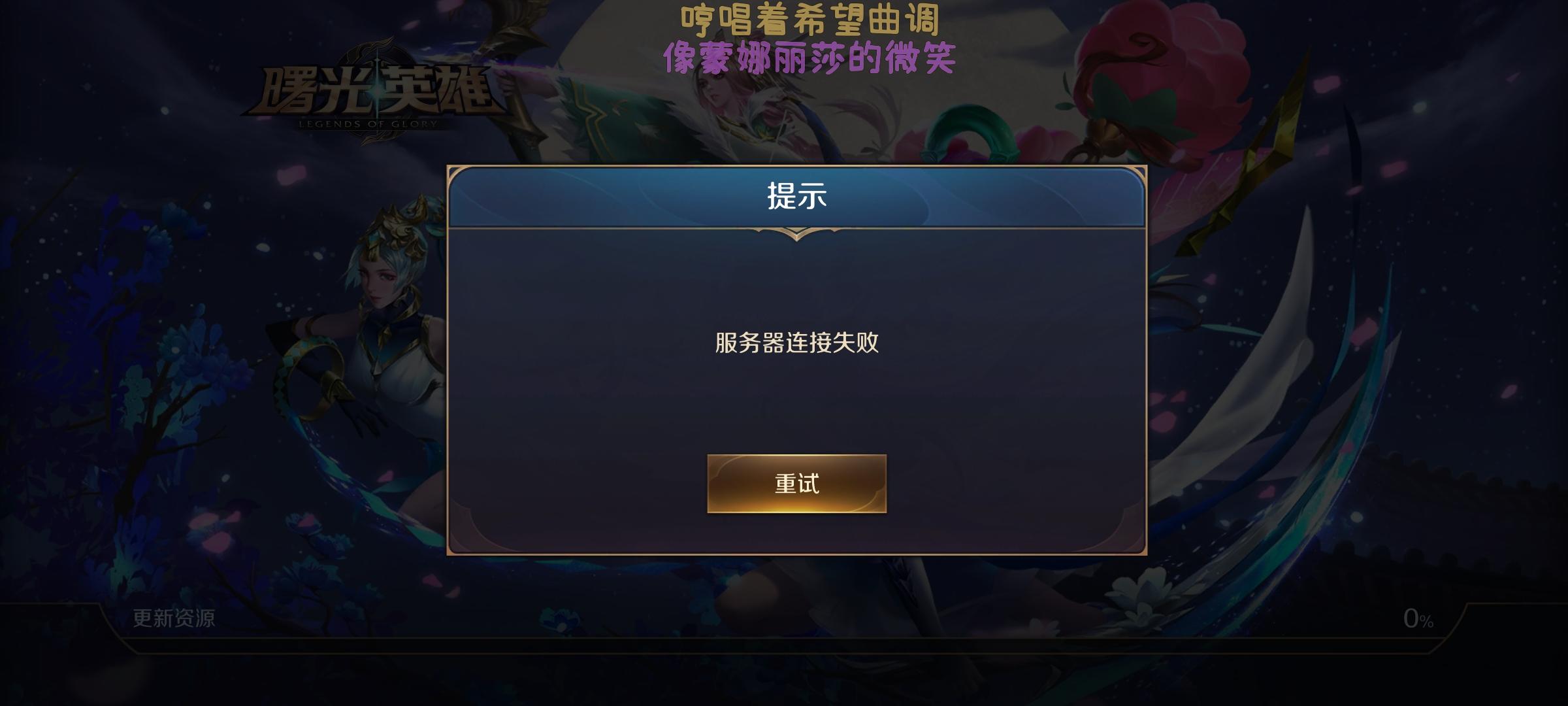This screenshot has width=1568, height=706.
Task: Tap the yellow lyric 哼唱着希望曲调
Action: (x=809, y=20)
